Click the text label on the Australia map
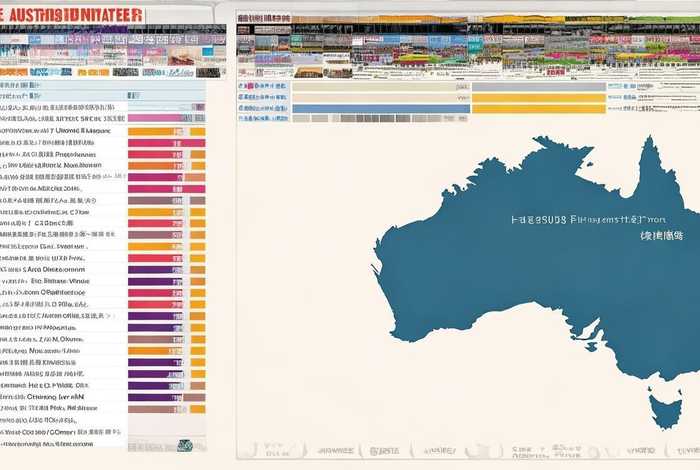The width and height of the screenshot is (700, 470). 588,220
